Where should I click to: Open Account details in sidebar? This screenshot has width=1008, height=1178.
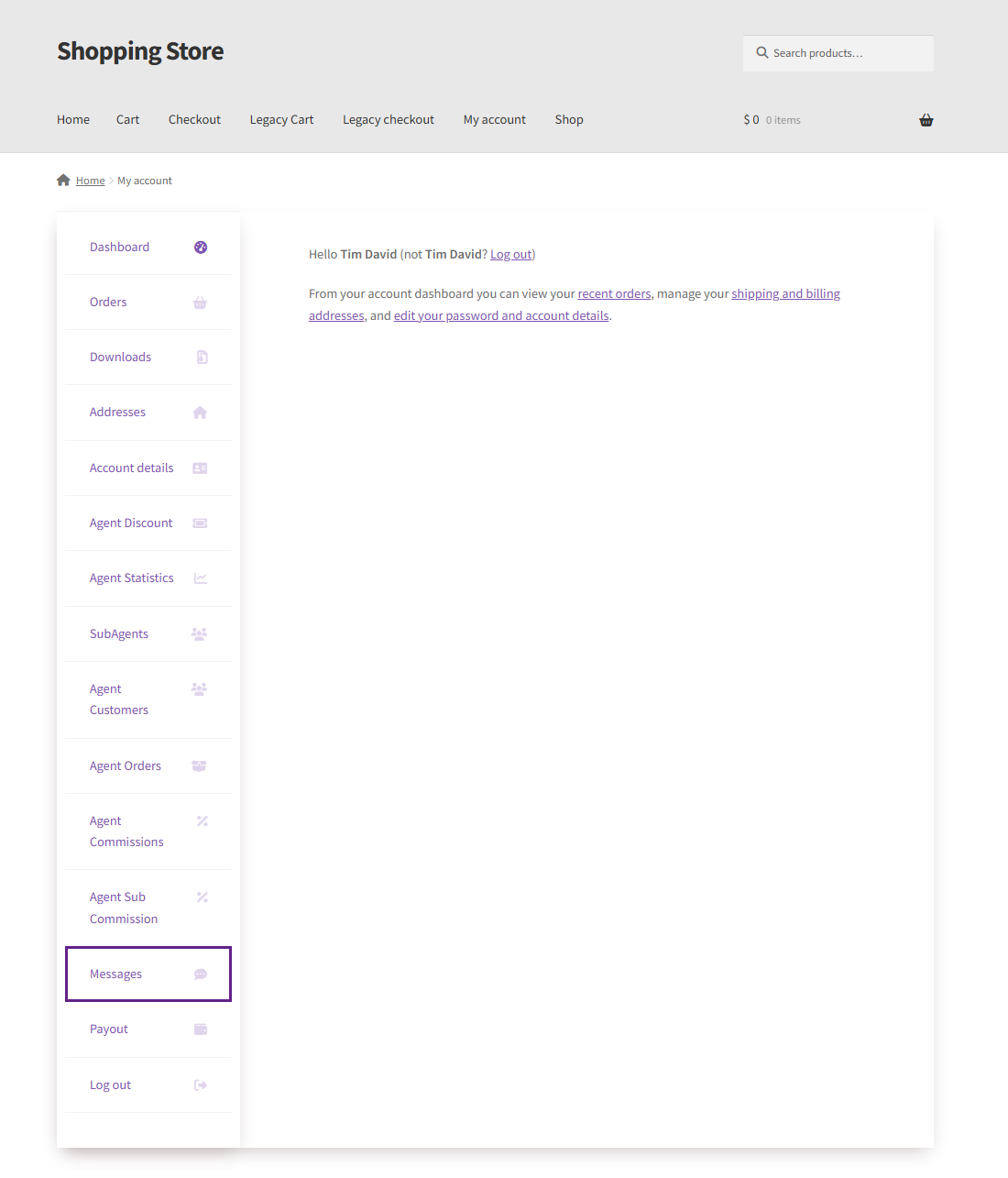coord(131,468)
